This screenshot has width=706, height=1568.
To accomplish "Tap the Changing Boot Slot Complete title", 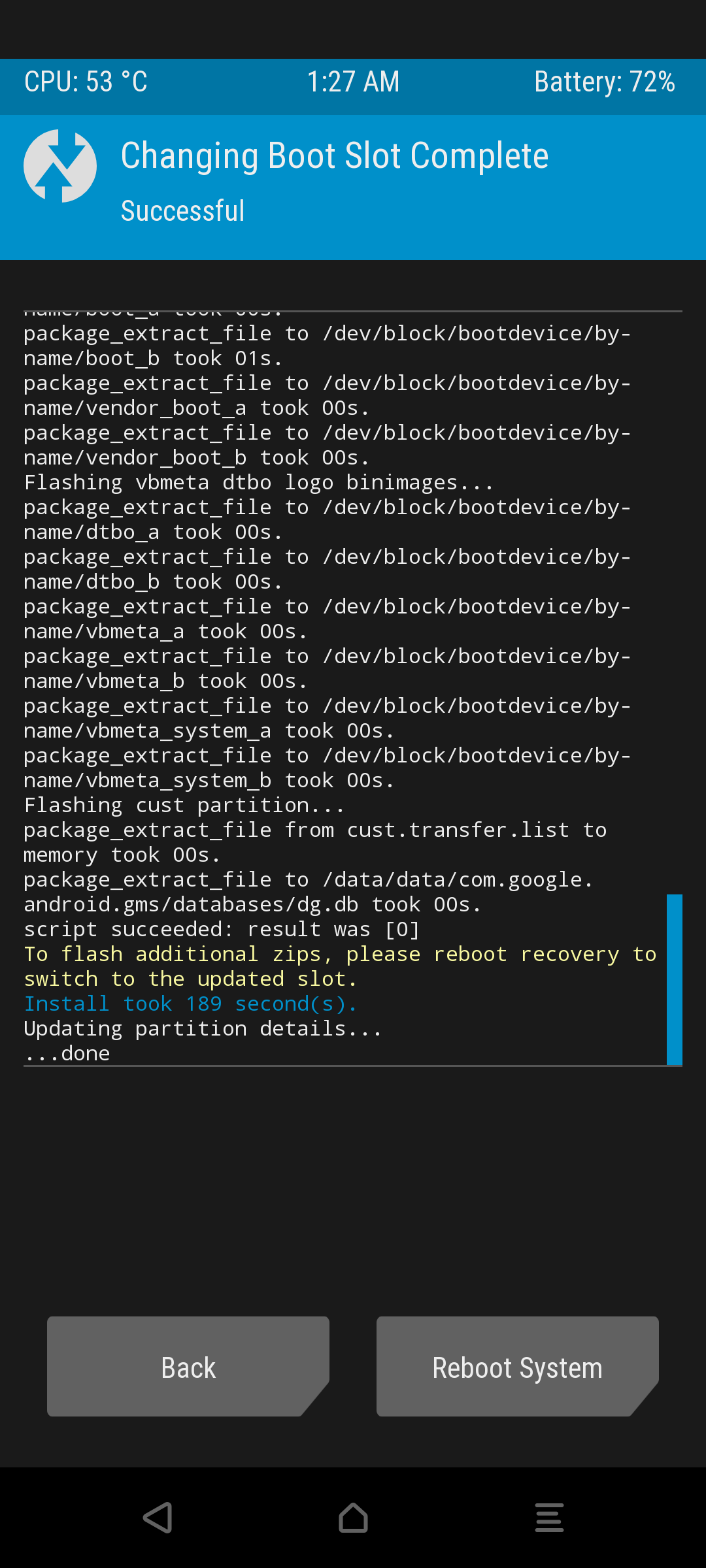I will [335, 156].
